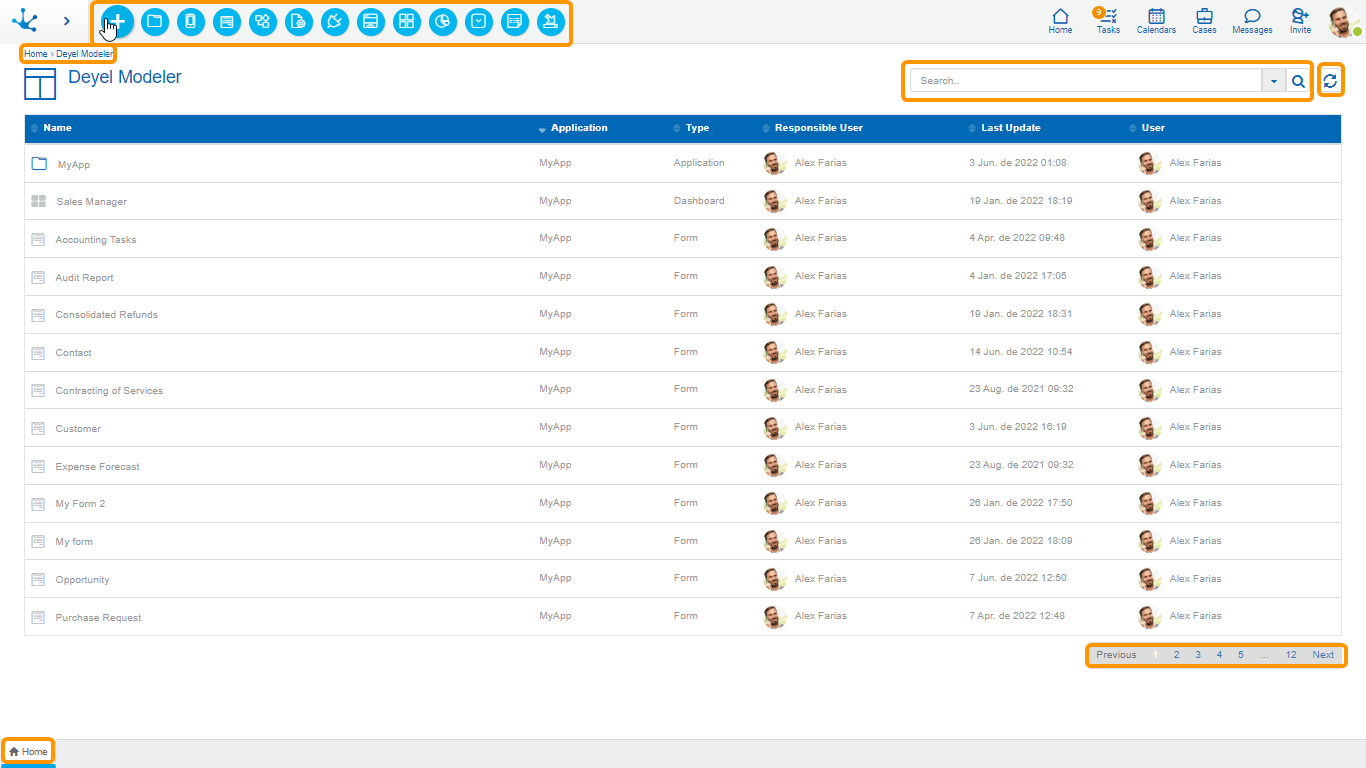Click the new form icon in toolbar
This screenshot has width=1366, height=768.
point(227,21)
